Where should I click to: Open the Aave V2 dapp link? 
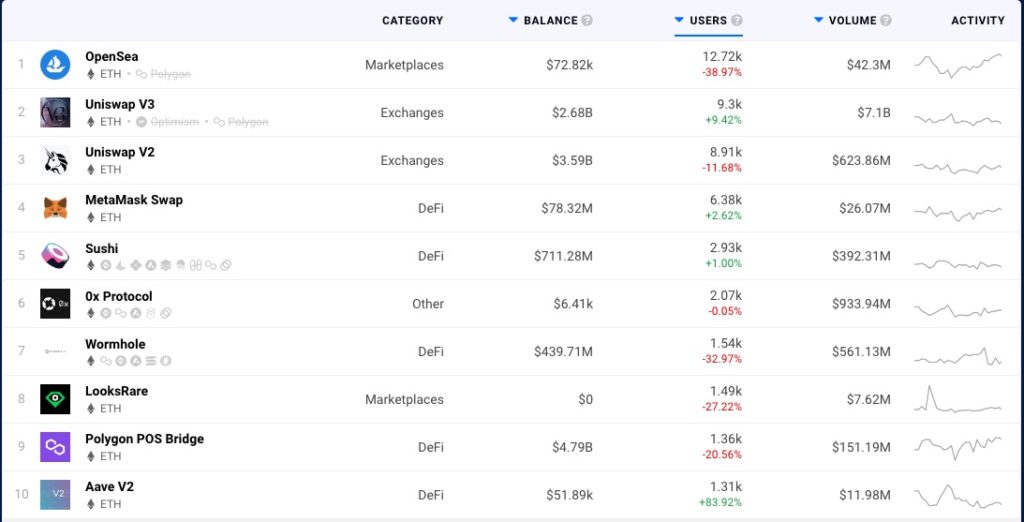(109, 487)
